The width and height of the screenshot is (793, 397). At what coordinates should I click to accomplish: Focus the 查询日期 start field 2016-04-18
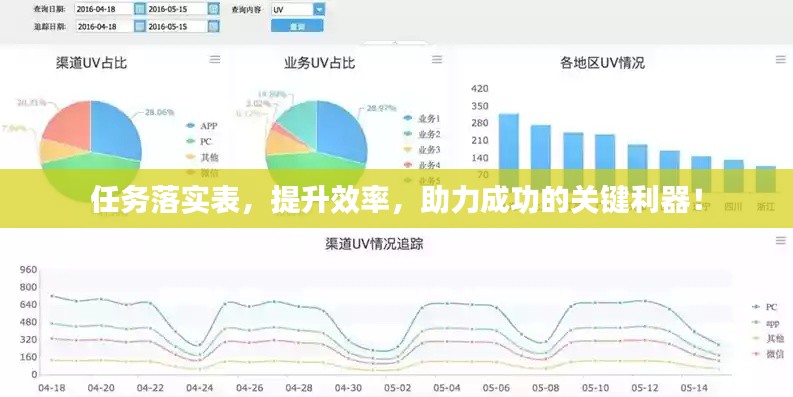tap(104, 9)
